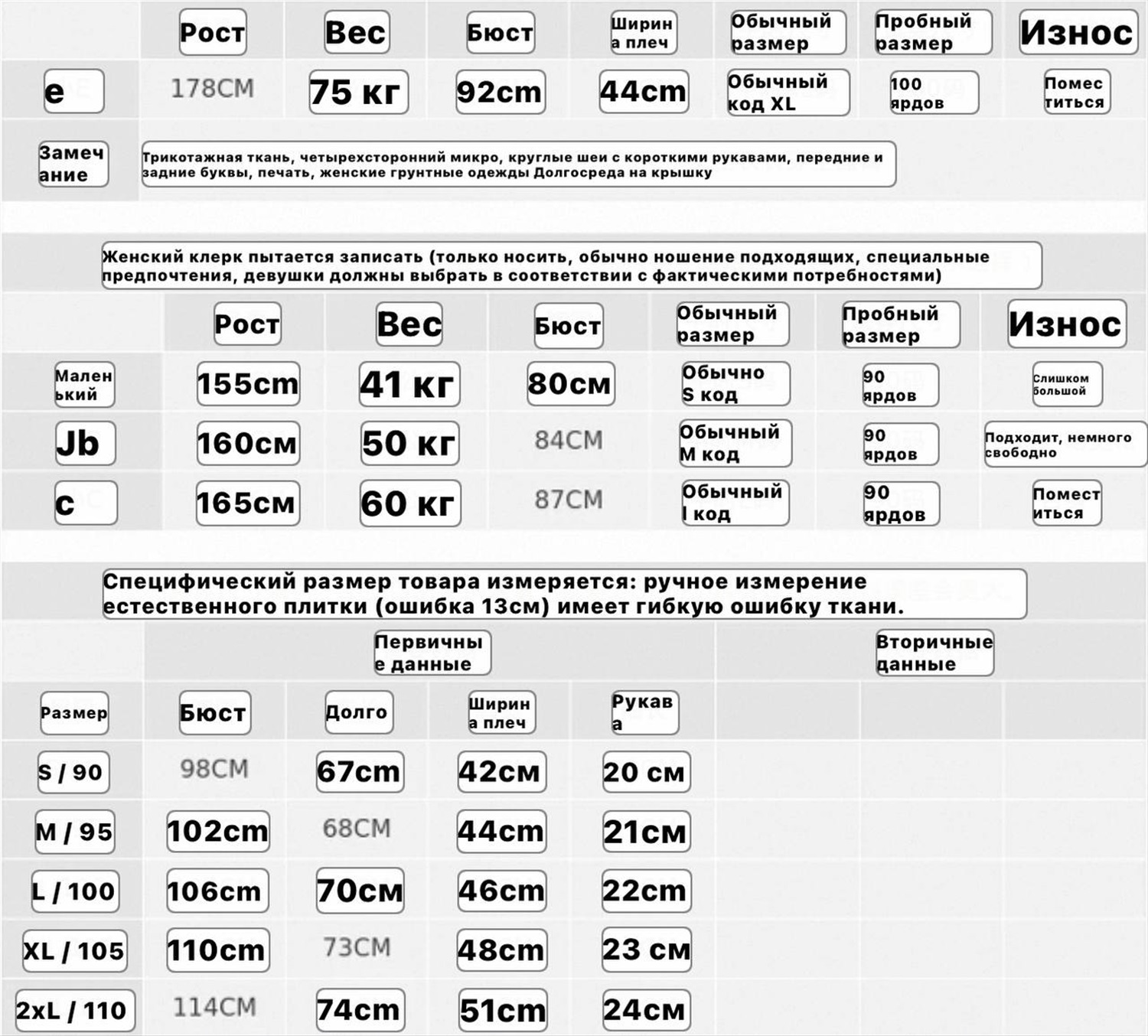
Task: Select the 'M / 95' size row
Action: (75, 832)
